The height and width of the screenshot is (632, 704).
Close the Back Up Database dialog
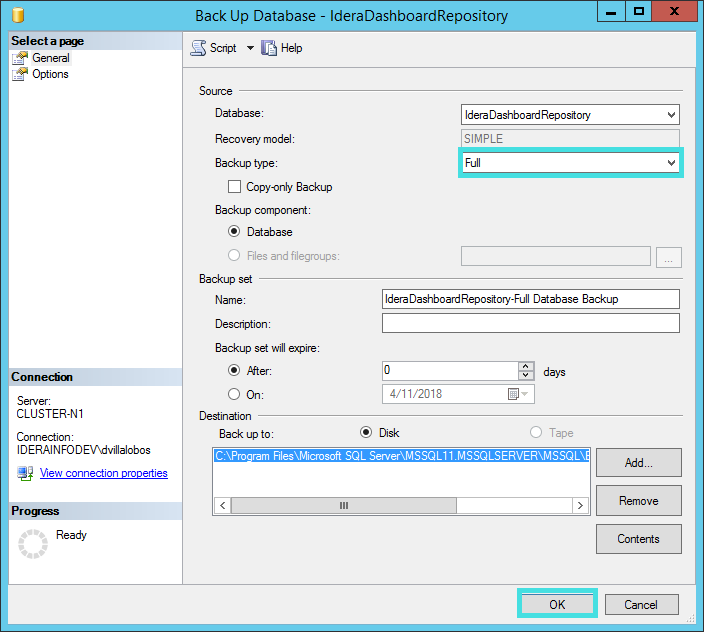tap(674, 11)
